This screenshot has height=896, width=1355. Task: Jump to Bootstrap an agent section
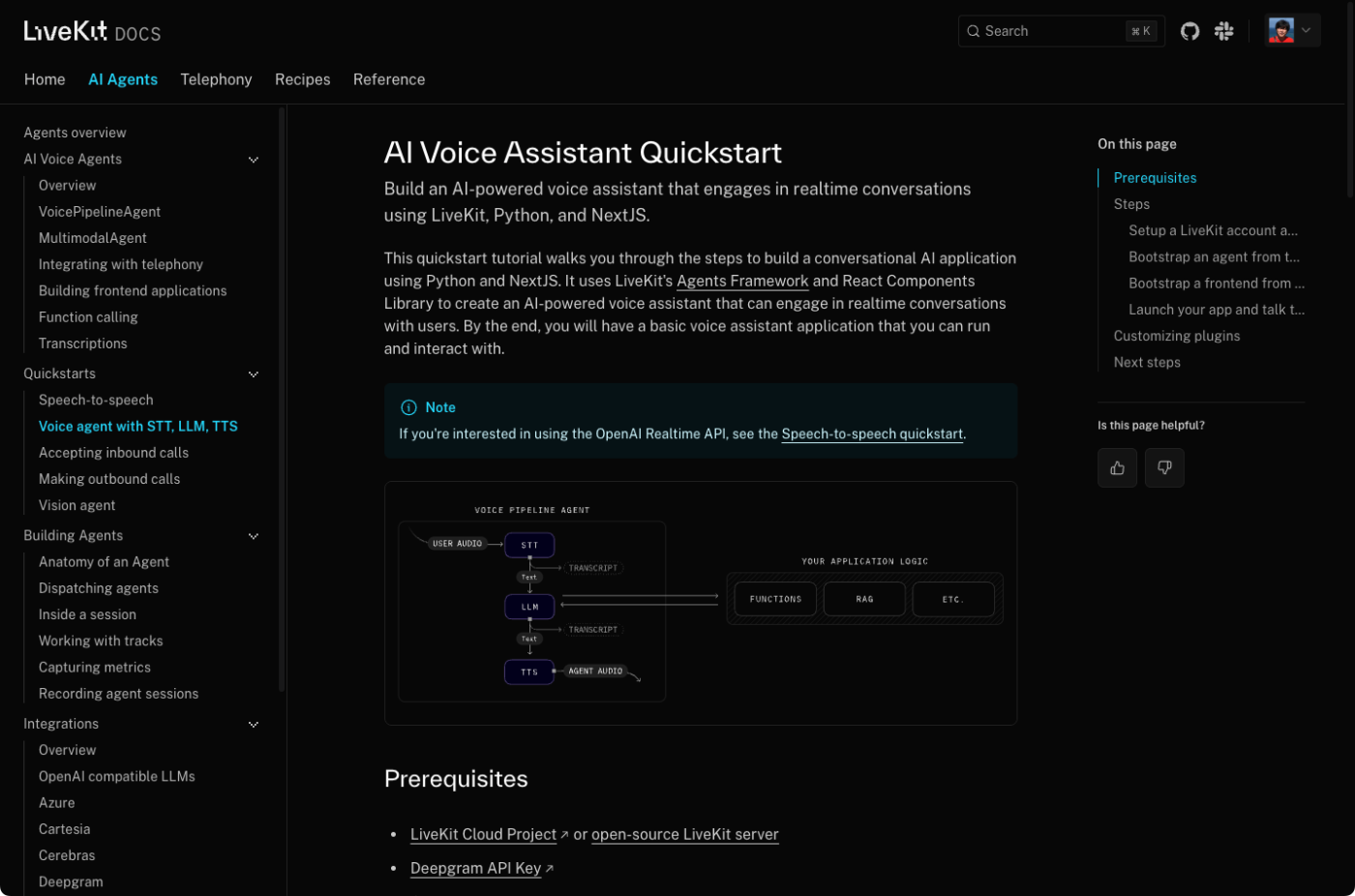[x=1214, y=256]
